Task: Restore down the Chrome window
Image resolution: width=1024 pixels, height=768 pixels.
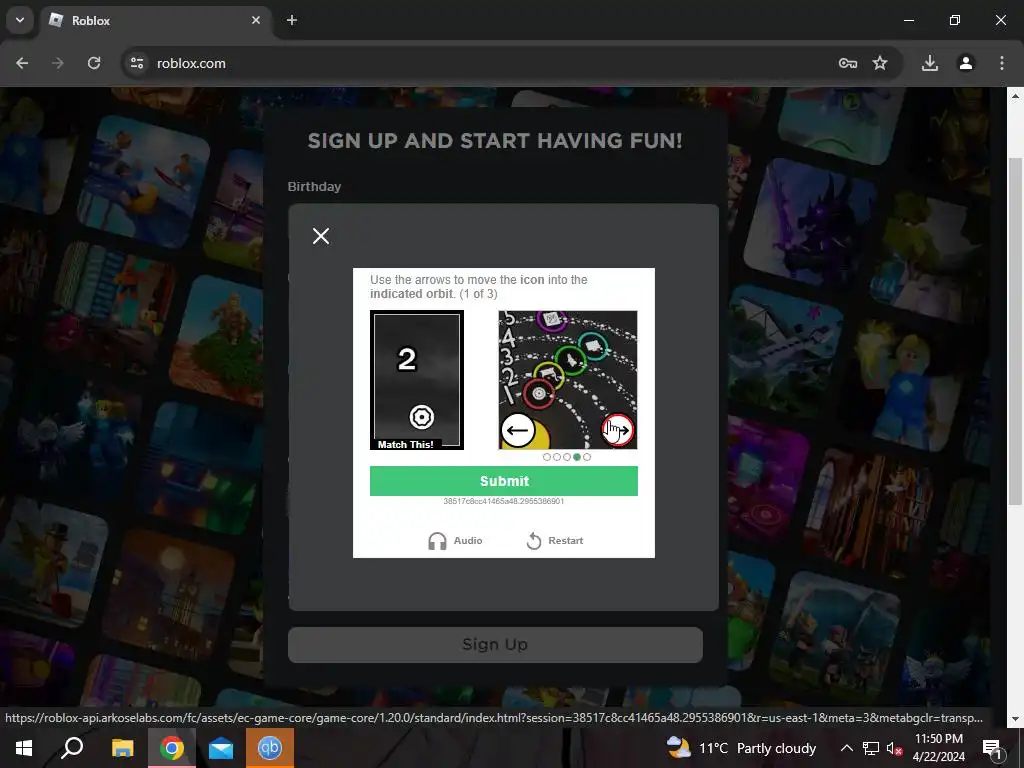Action: coord(955,20)
